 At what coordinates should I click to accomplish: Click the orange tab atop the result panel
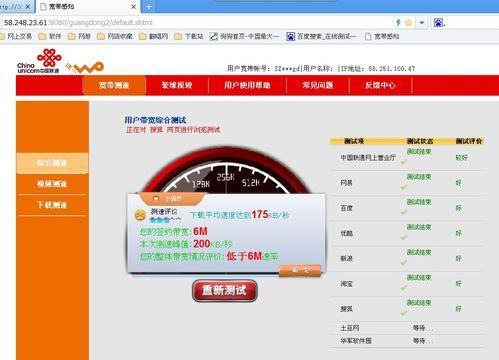pyautogui.click(x=172, y=199)
